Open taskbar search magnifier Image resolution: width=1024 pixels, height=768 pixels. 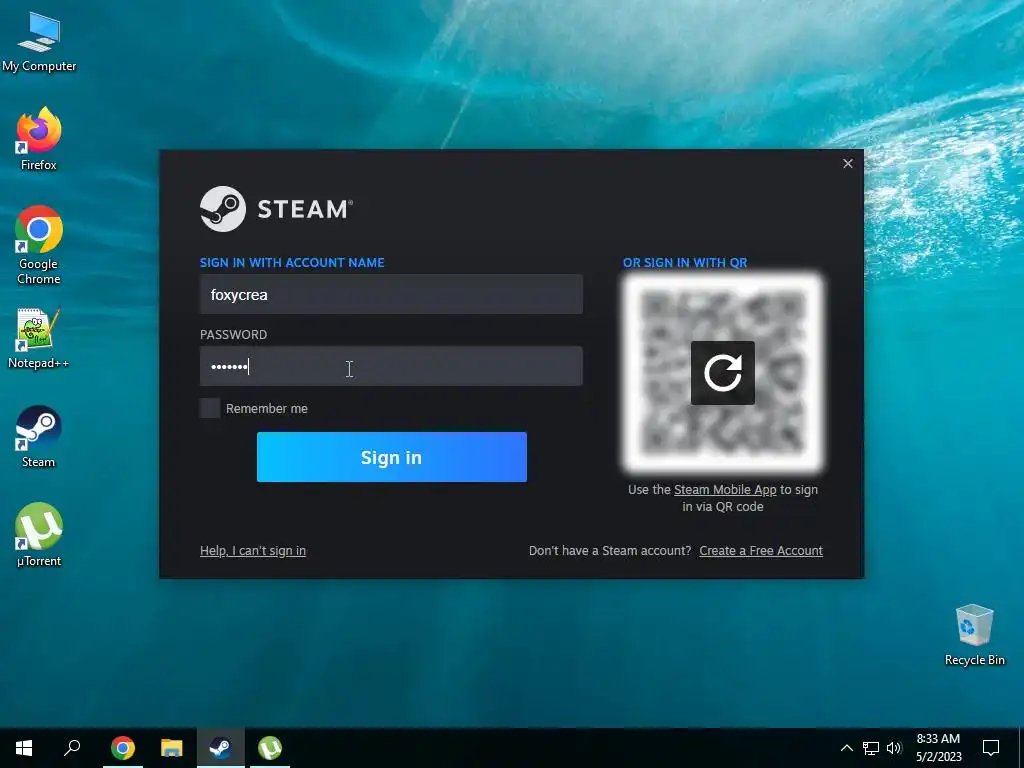(72, 748)
